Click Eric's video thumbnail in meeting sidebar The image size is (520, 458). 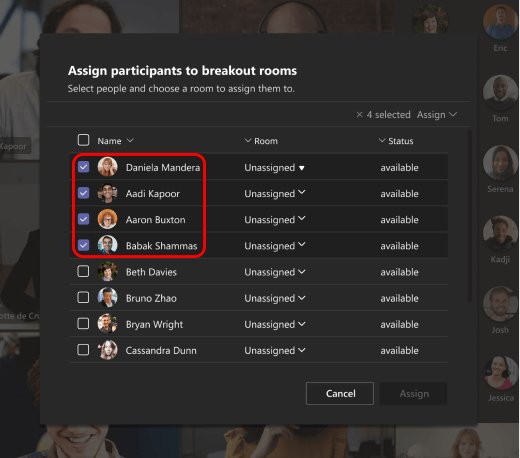[500, 22]
